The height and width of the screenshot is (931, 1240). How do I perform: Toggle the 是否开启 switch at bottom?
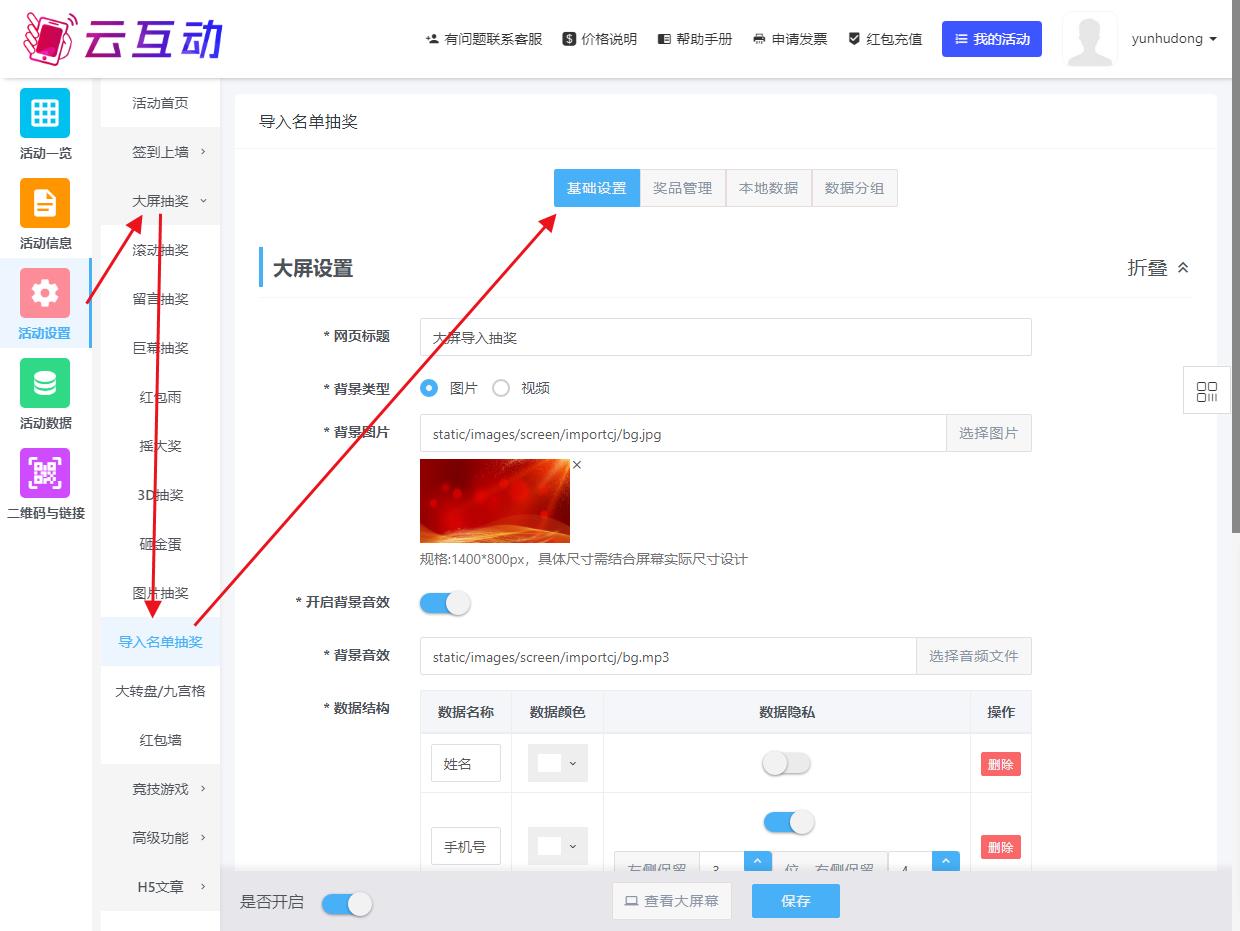(347, 902)
